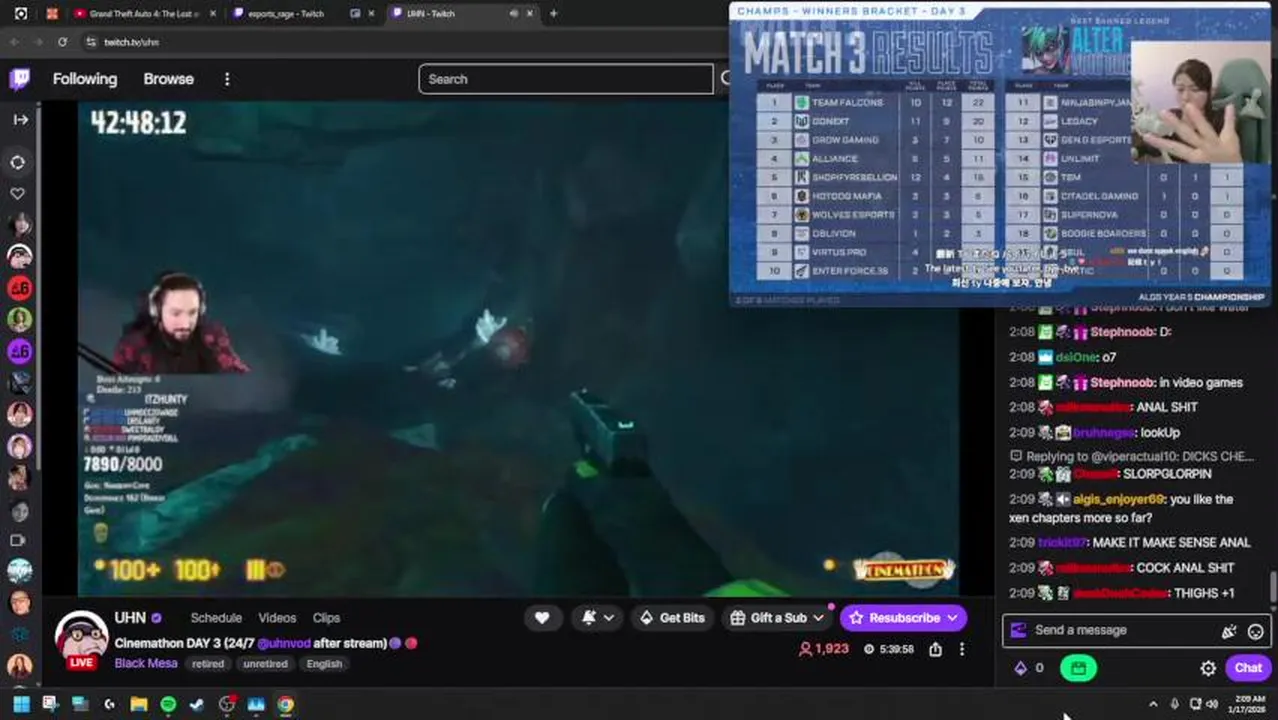
Task: Switch to the esports_rage - Twitch tab
Action: click(286, 14)
